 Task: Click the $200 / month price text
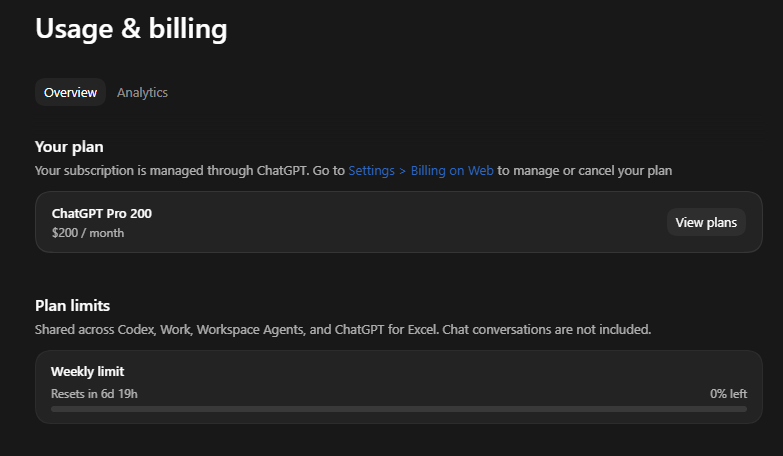point(88,233)
